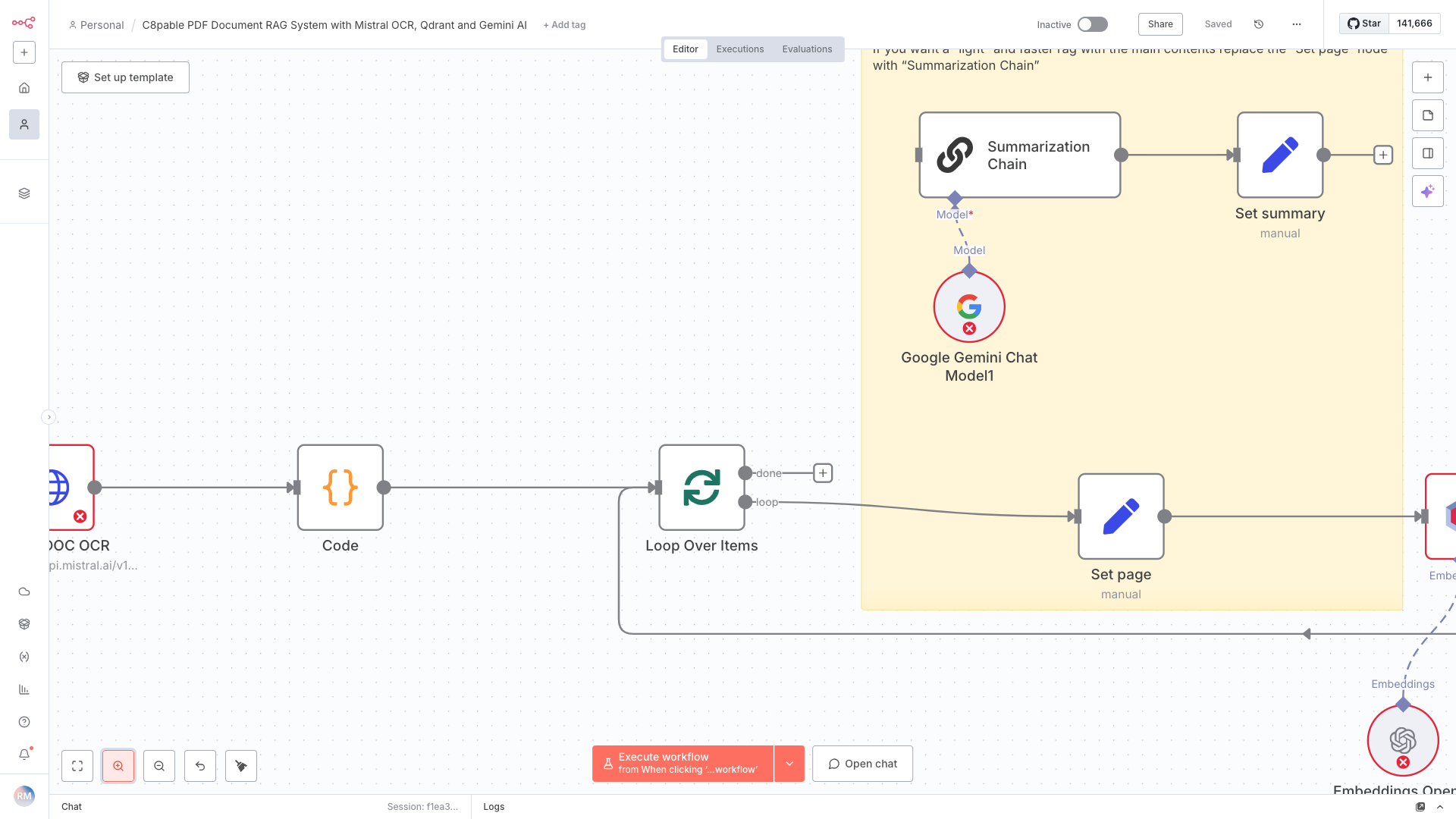Switch to the Executions tab
This screenshot has height=819, width=1456.
click(740, 49)
